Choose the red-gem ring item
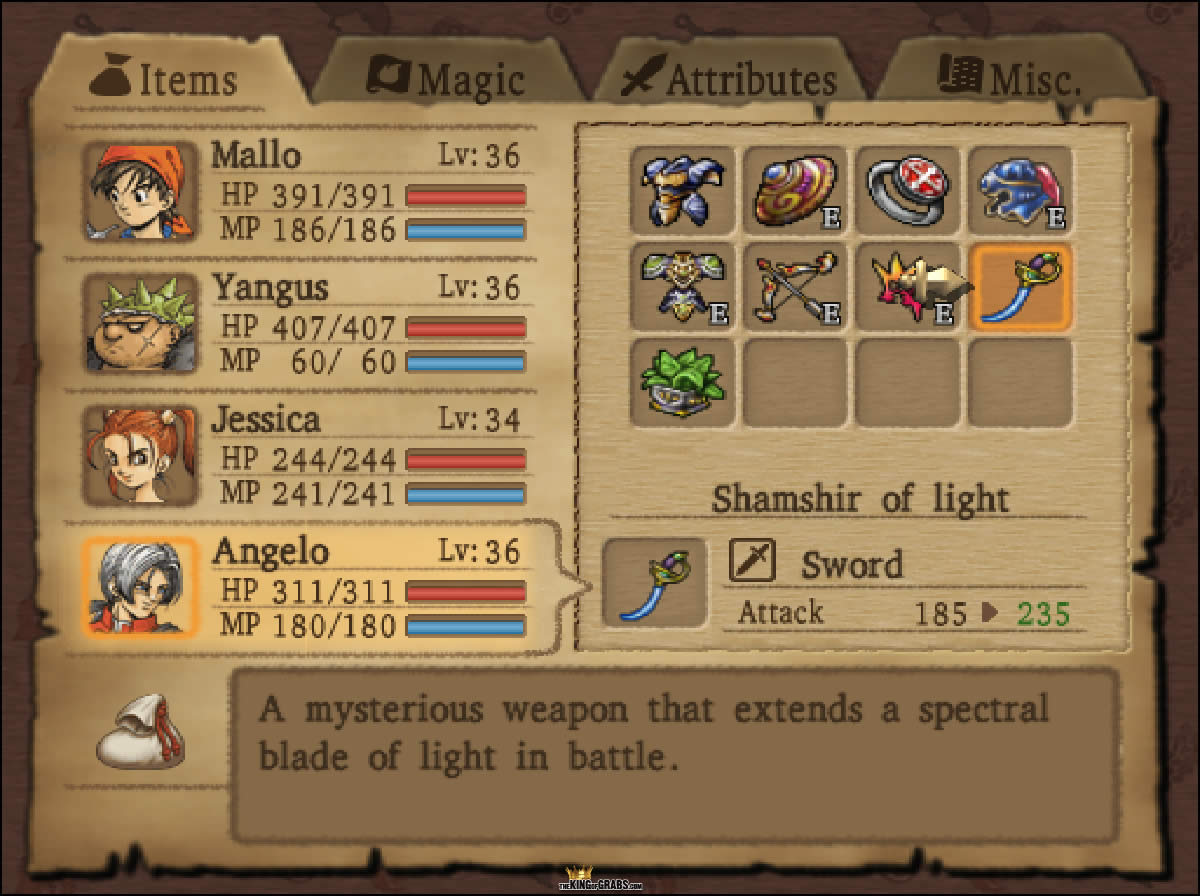The width and height of the screenshot is (1200, 896). 907,190
